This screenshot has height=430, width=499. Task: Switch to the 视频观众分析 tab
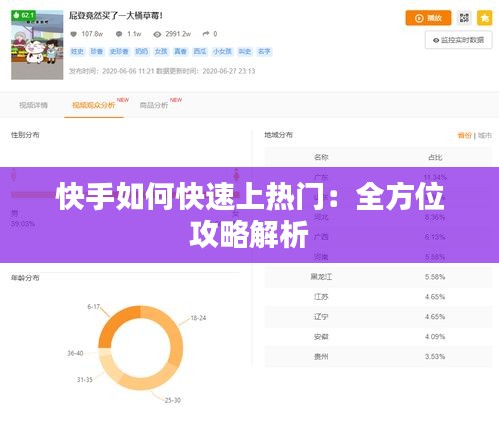(x=94, y=105)
